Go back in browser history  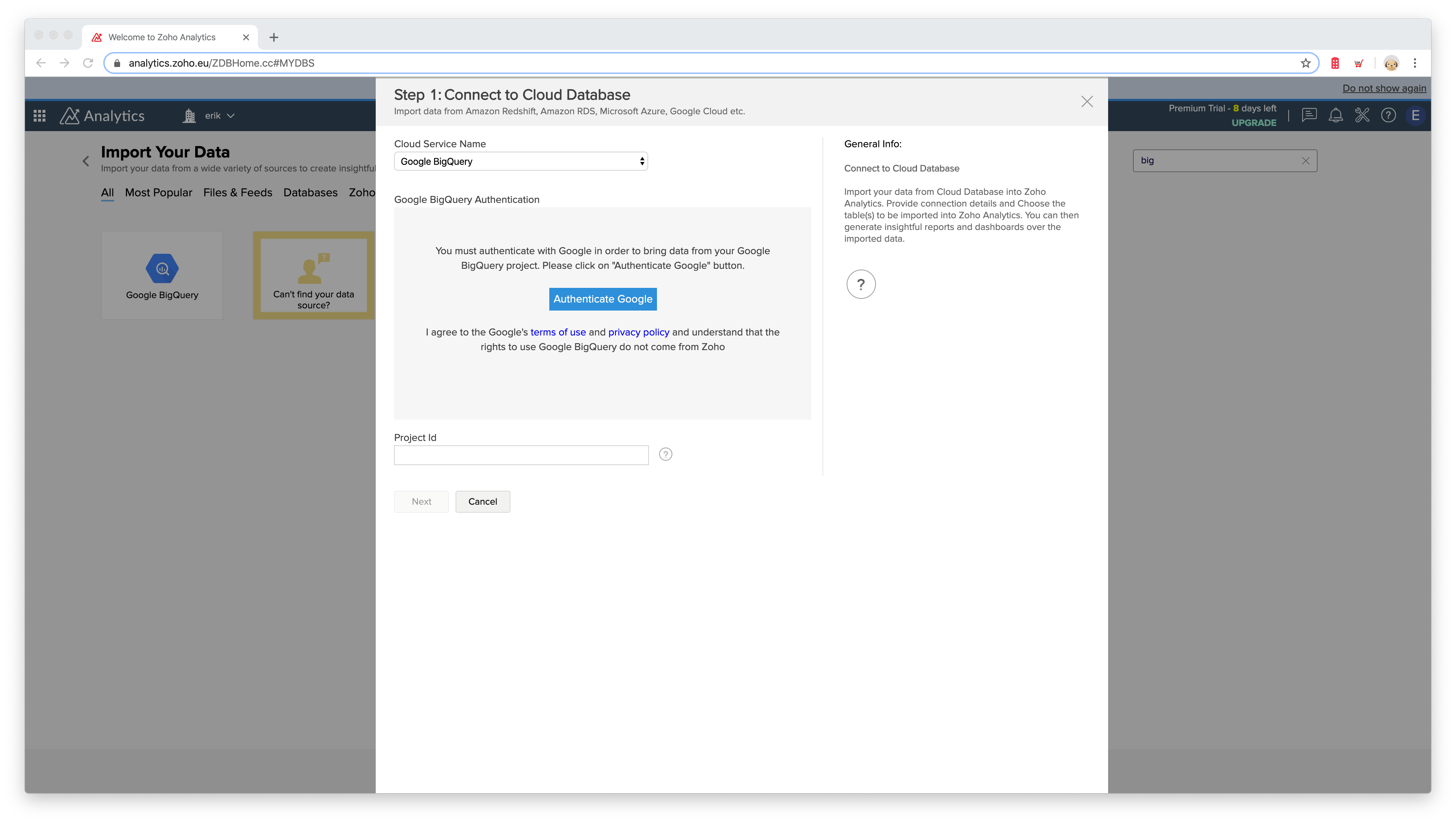click(41, 63)
